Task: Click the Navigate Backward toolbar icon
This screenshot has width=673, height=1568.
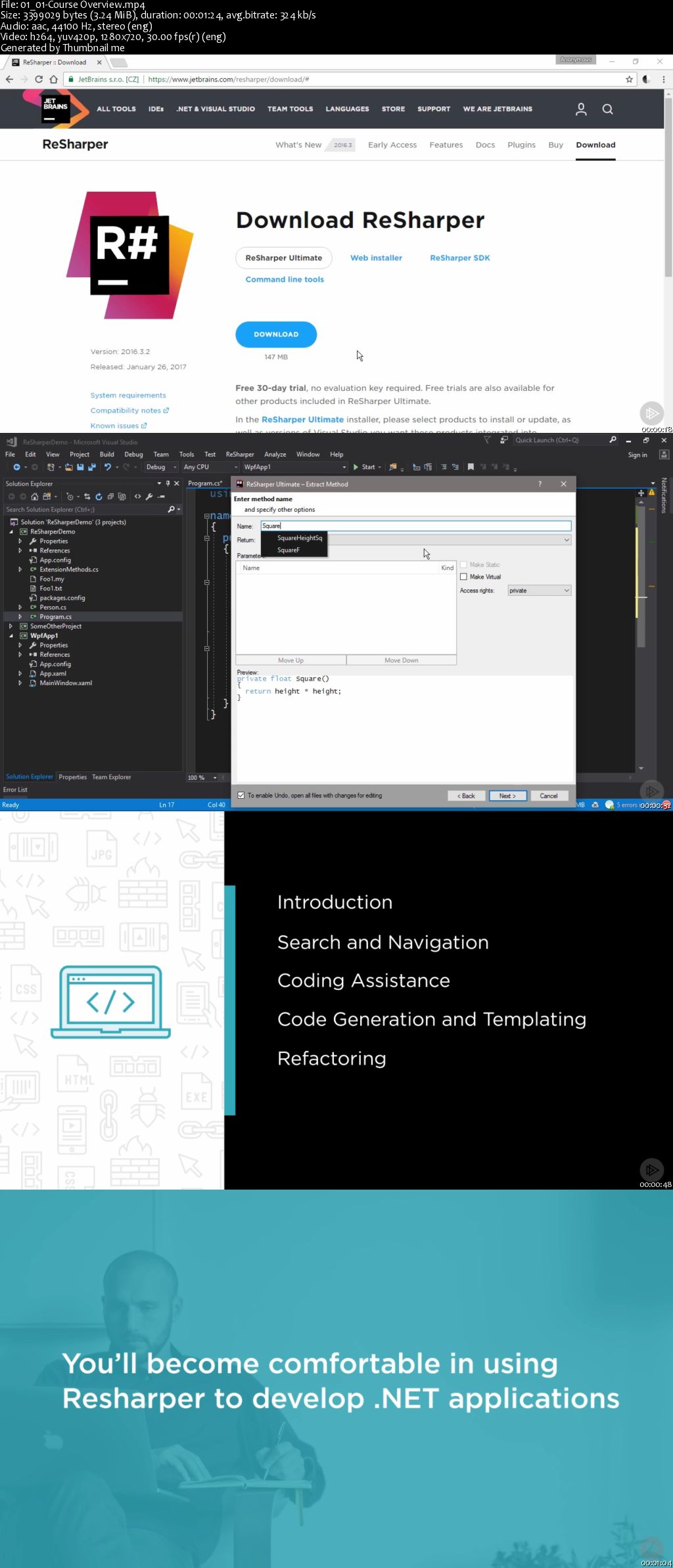Action: (x=16, y=467)
